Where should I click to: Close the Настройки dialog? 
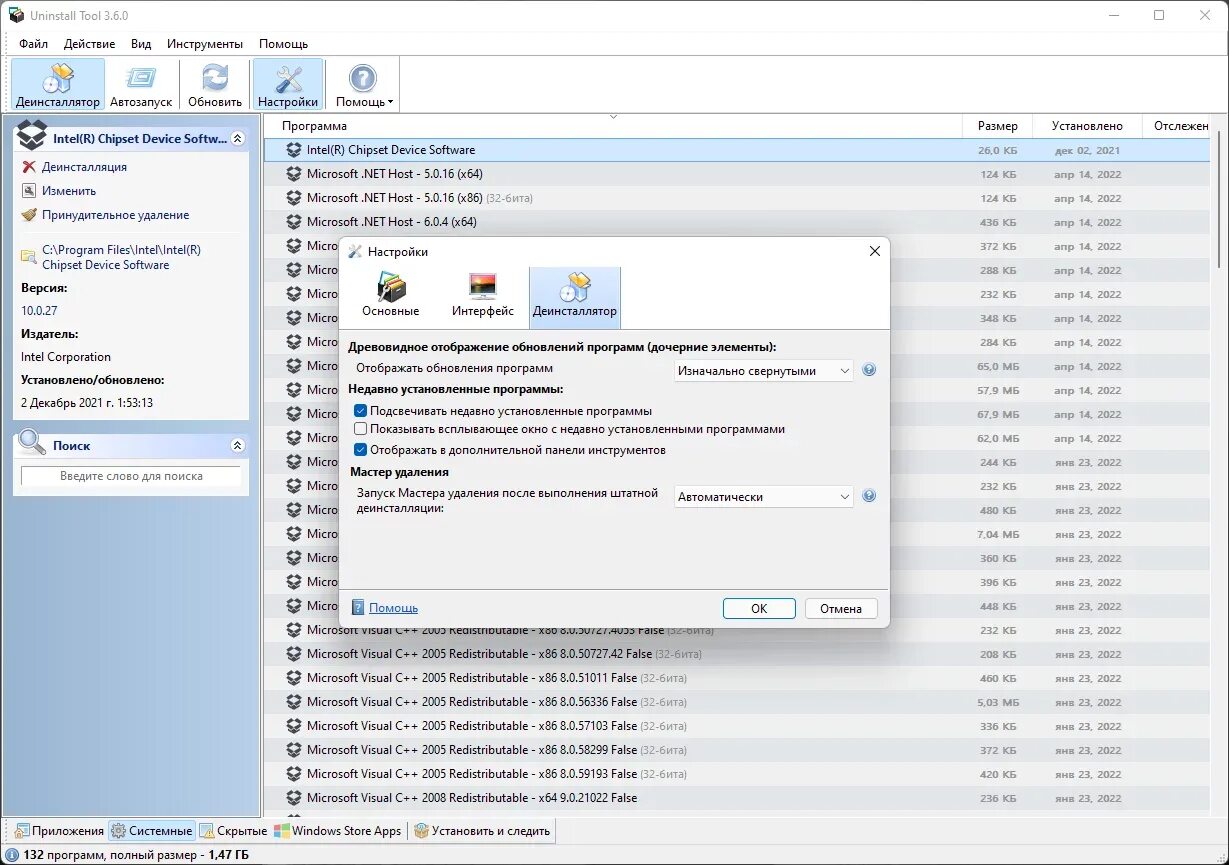[874, 251]
